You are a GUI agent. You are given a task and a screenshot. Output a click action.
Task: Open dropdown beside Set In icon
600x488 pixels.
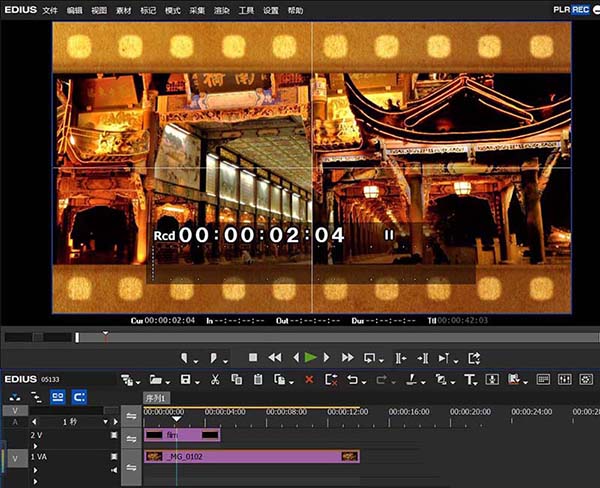coord(196,361)
